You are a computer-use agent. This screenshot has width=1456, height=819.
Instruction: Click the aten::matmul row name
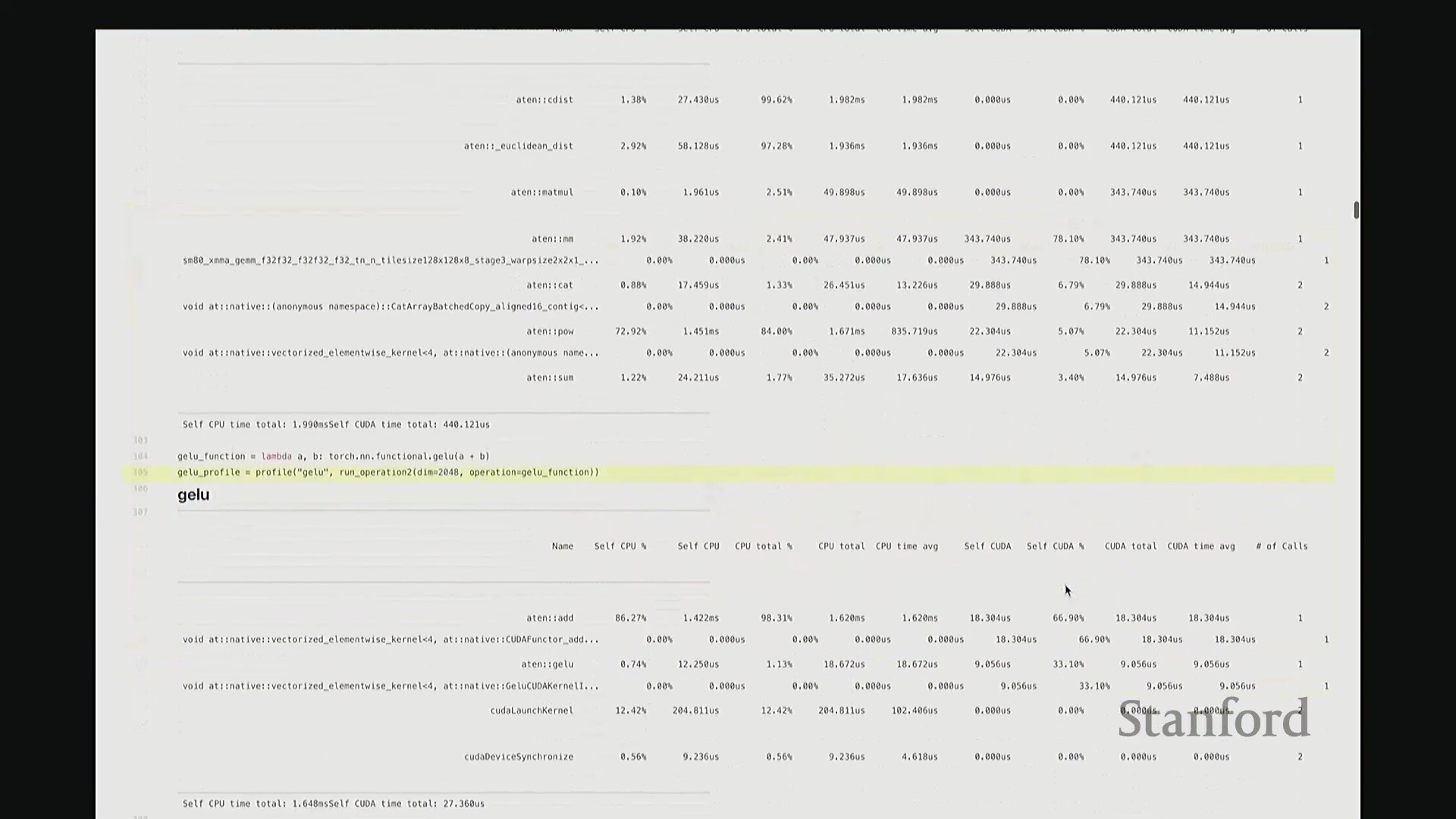(x=542, y=193)
